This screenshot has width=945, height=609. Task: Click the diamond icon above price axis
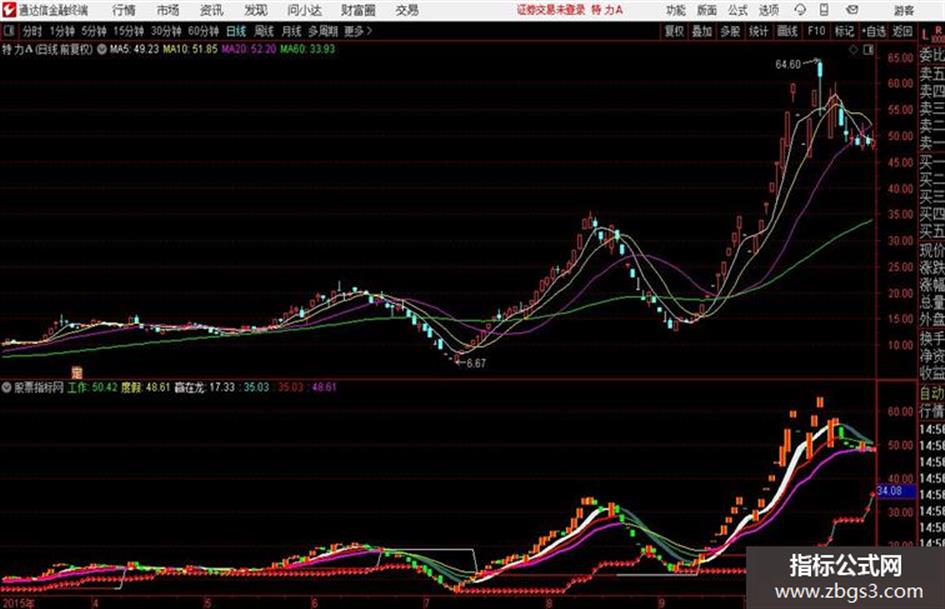pyautogui.click(x=853, y=50)
